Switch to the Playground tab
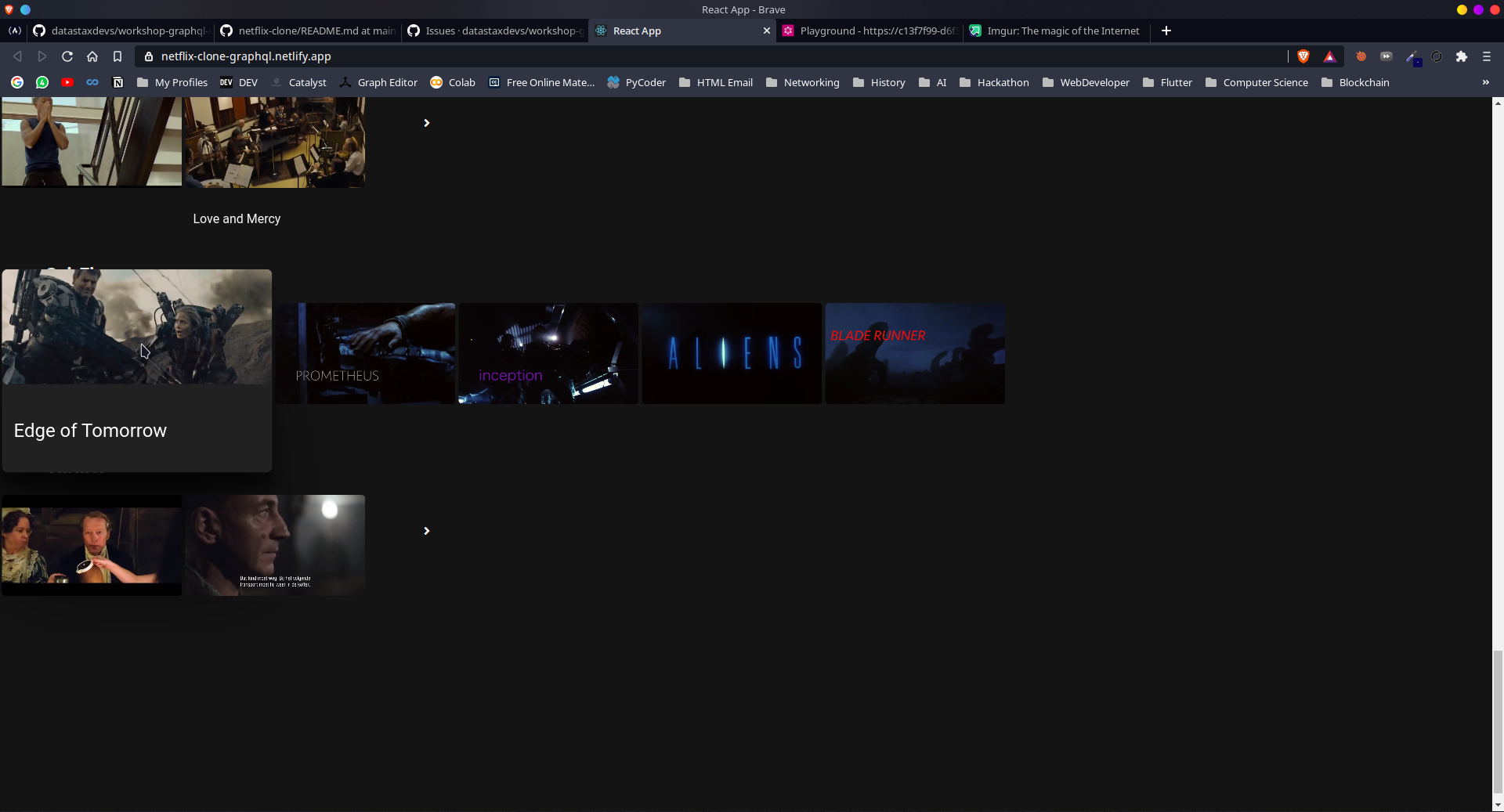The height and width of the screenshot is (812, 1504). pyautogui.click(x=869, y=31)
